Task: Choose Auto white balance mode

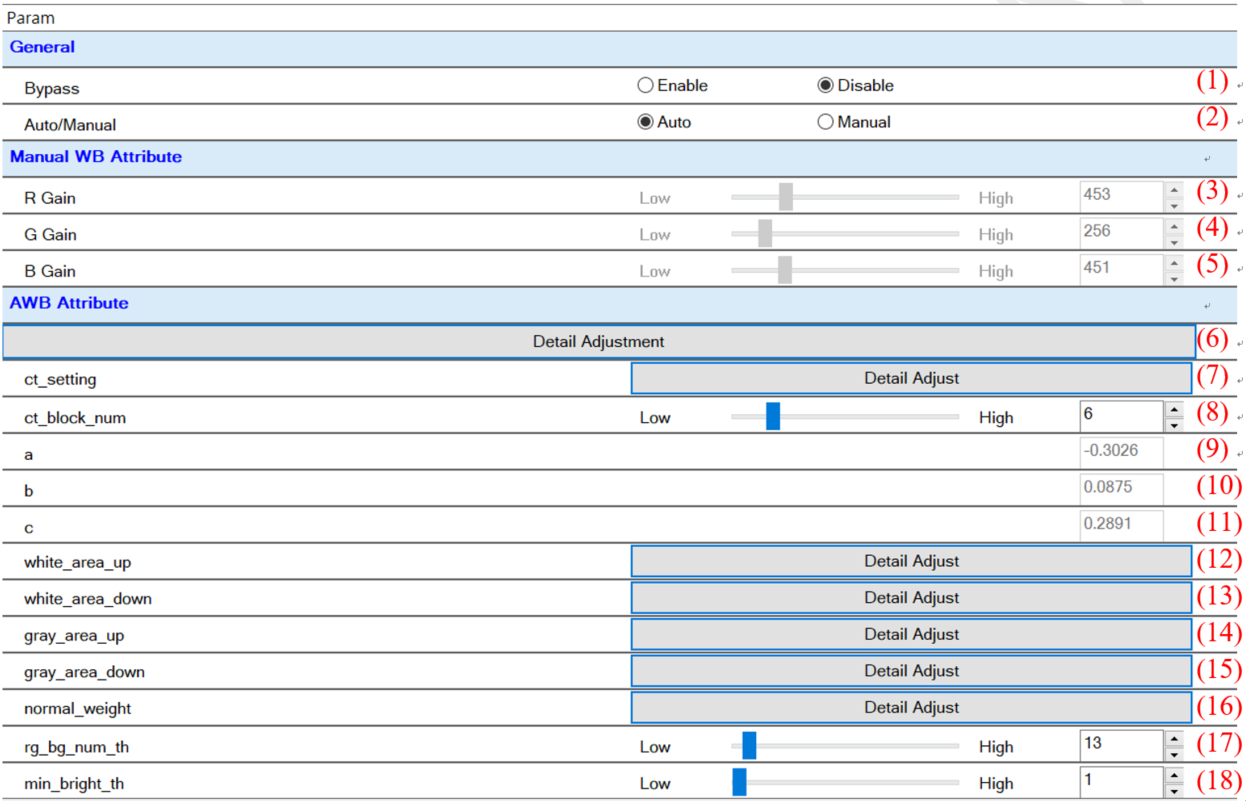Action: (x=645, y=122)
